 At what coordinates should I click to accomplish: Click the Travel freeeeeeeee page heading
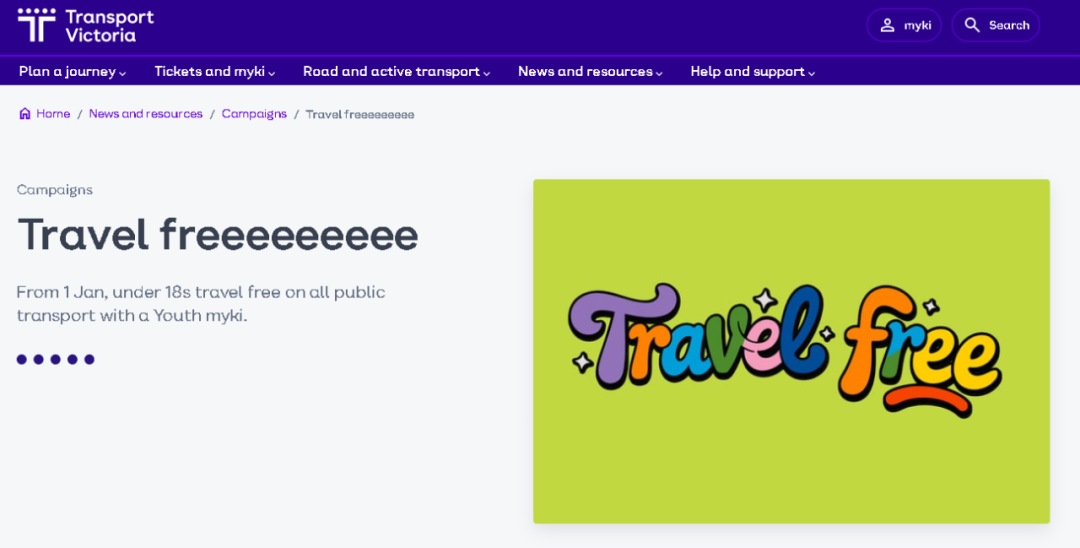pyautogui.click(x=218, y=235)
